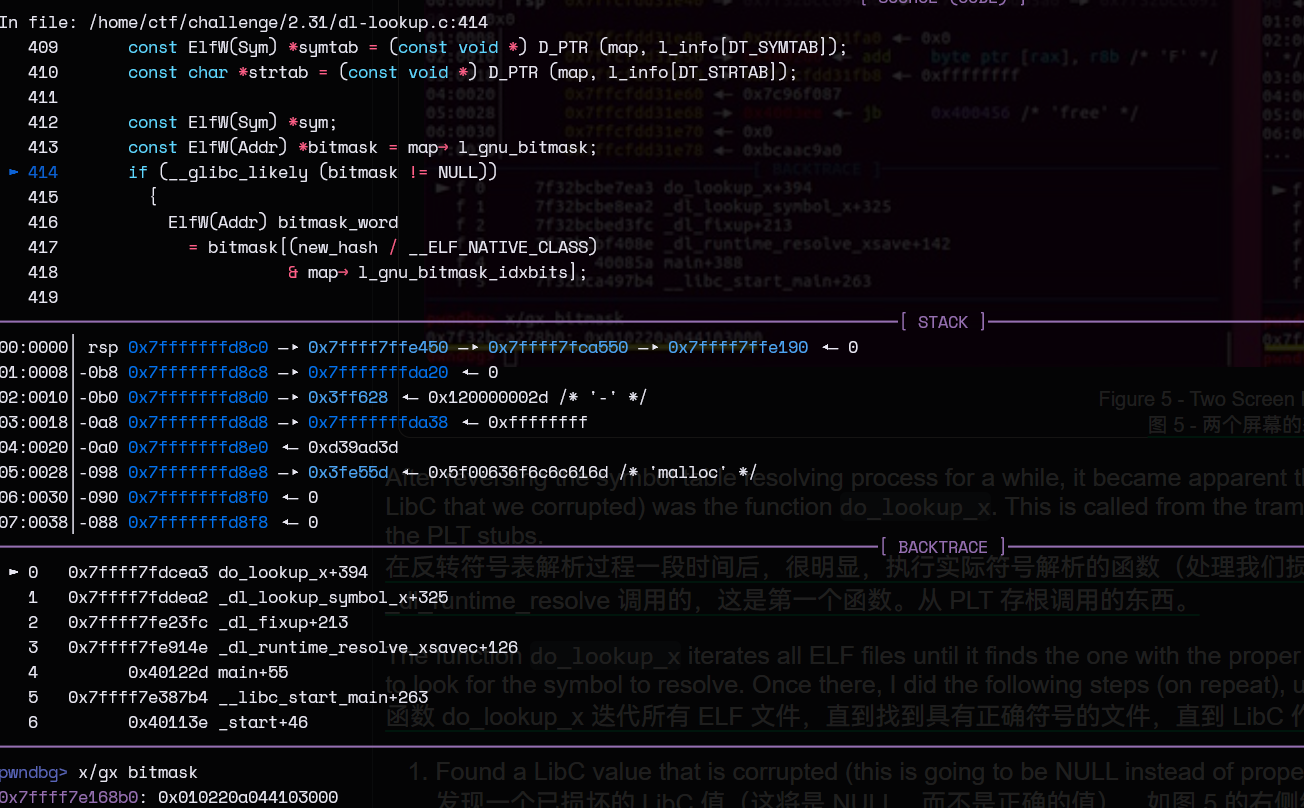The image size is (1304, 808).
Task: Select source line number 409
Action: [43, 47]
